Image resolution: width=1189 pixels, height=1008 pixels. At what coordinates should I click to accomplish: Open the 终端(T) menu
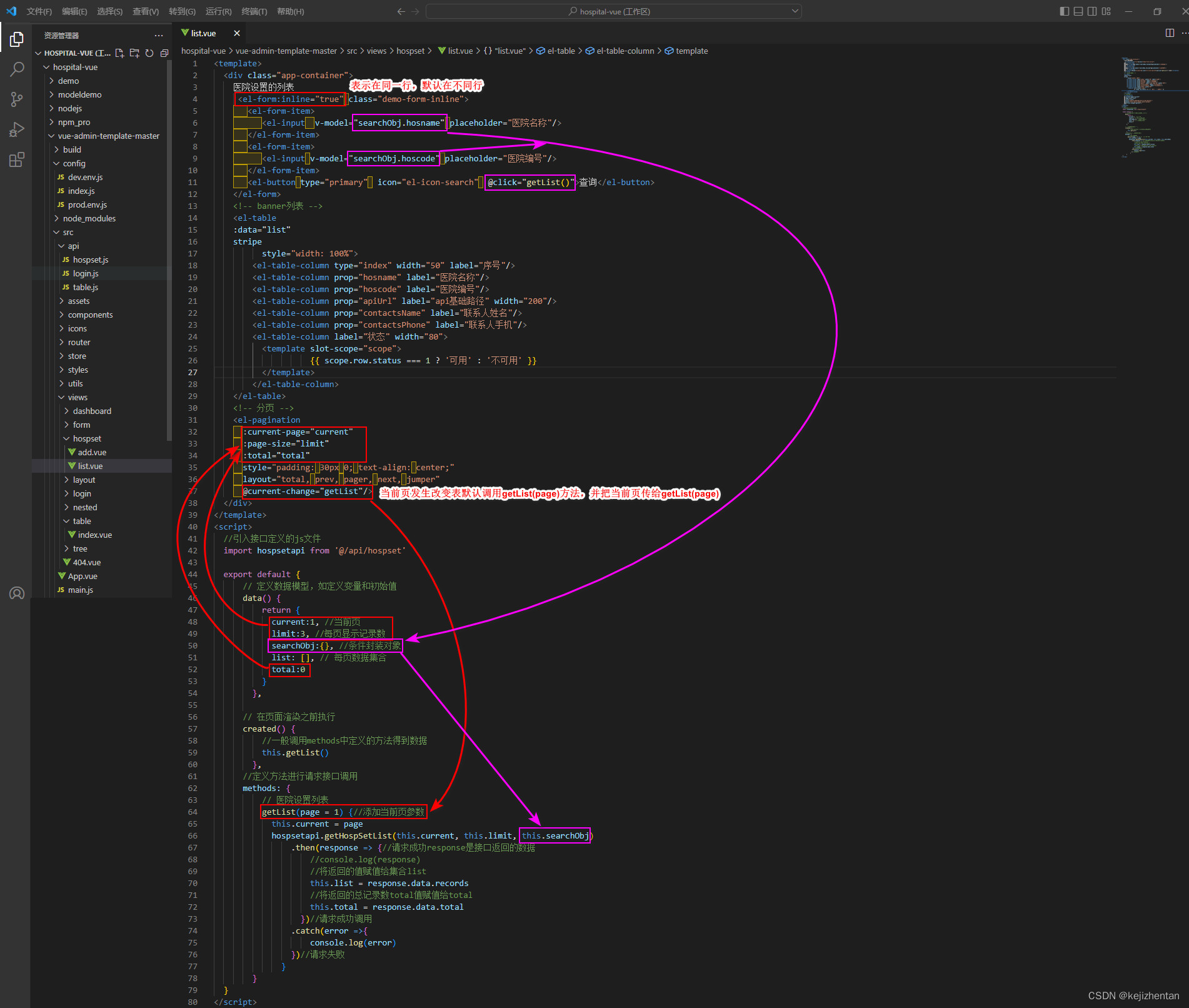(x=254, y=11)
